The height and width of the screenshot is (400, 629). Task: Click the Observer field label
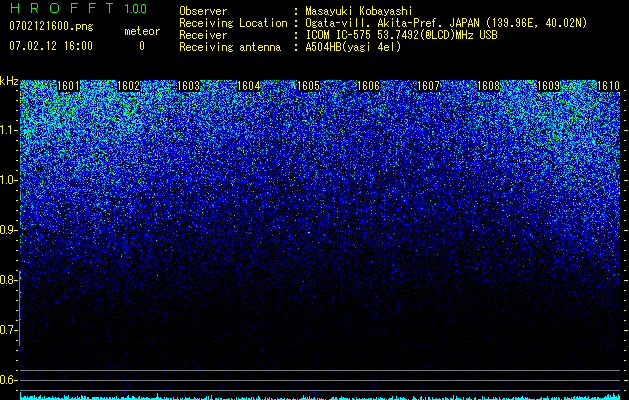(203, 11)
